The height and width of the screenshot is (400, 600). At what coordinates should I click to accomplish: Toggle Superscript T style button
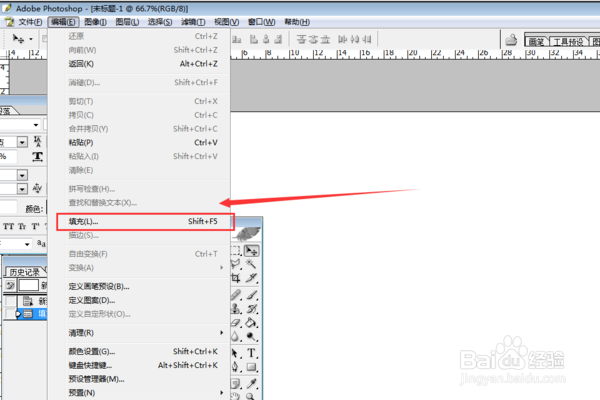coord(35,226)
